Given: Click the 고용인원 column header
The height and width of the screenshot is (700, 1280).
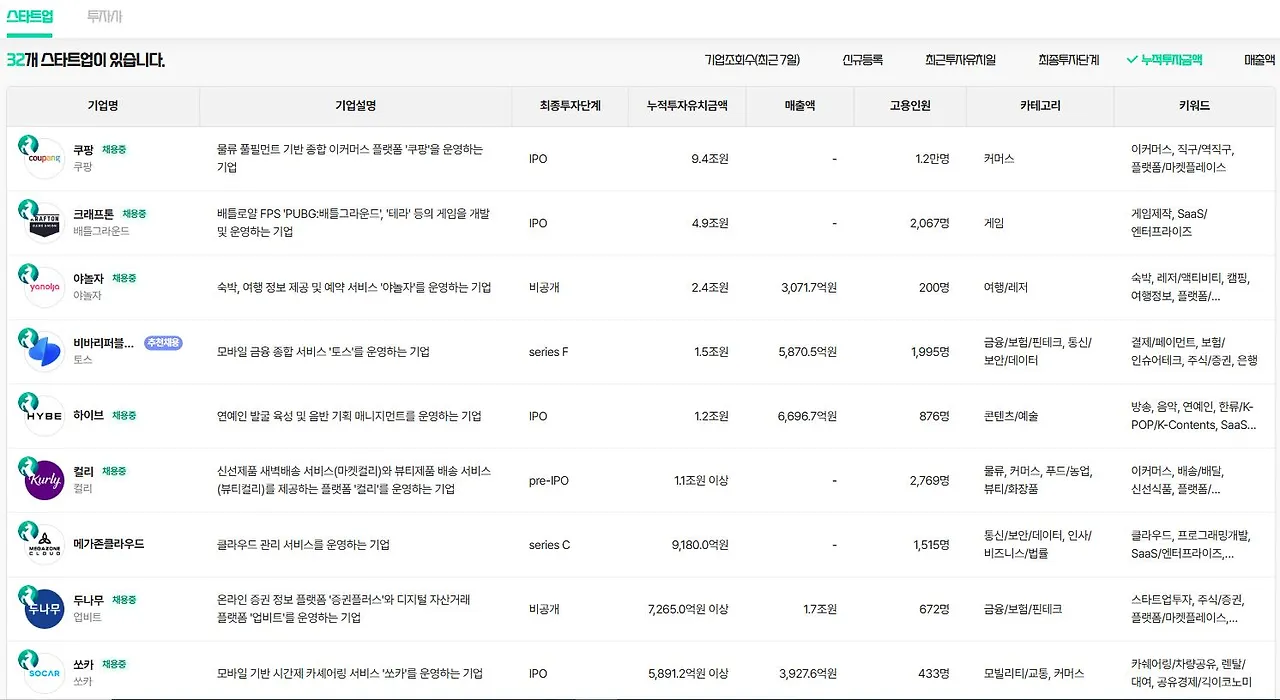Looking at the screenshot, I should pos(910,106).
